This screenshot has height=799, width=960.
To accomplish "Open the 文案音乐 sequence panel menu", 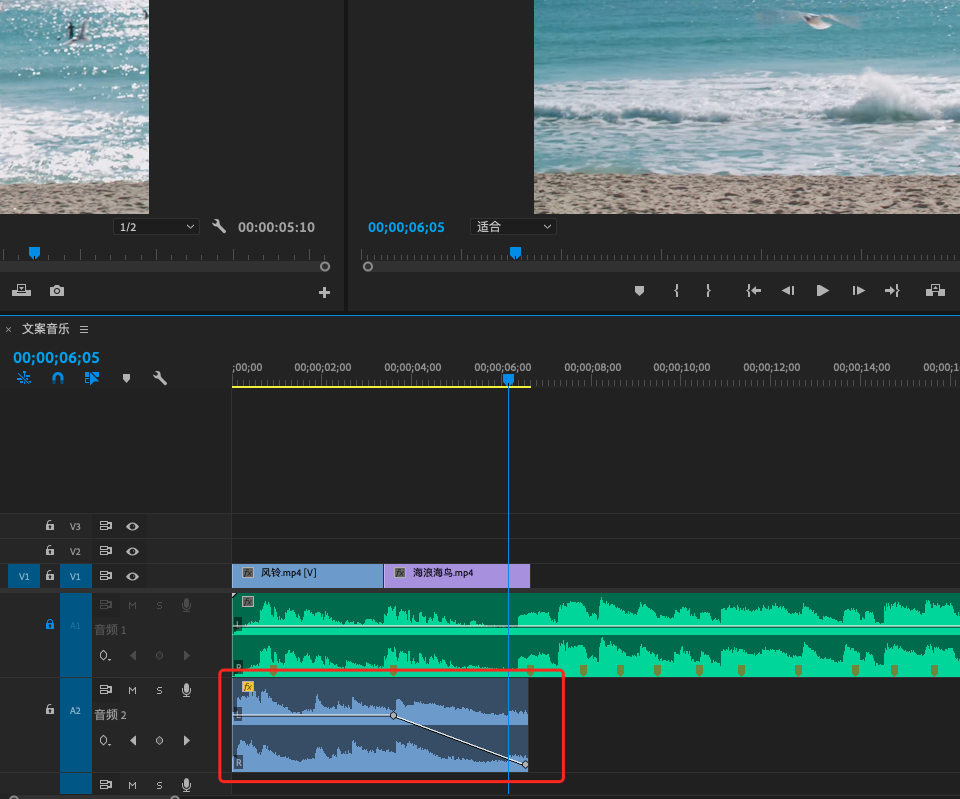I will (x=84, y=329).
